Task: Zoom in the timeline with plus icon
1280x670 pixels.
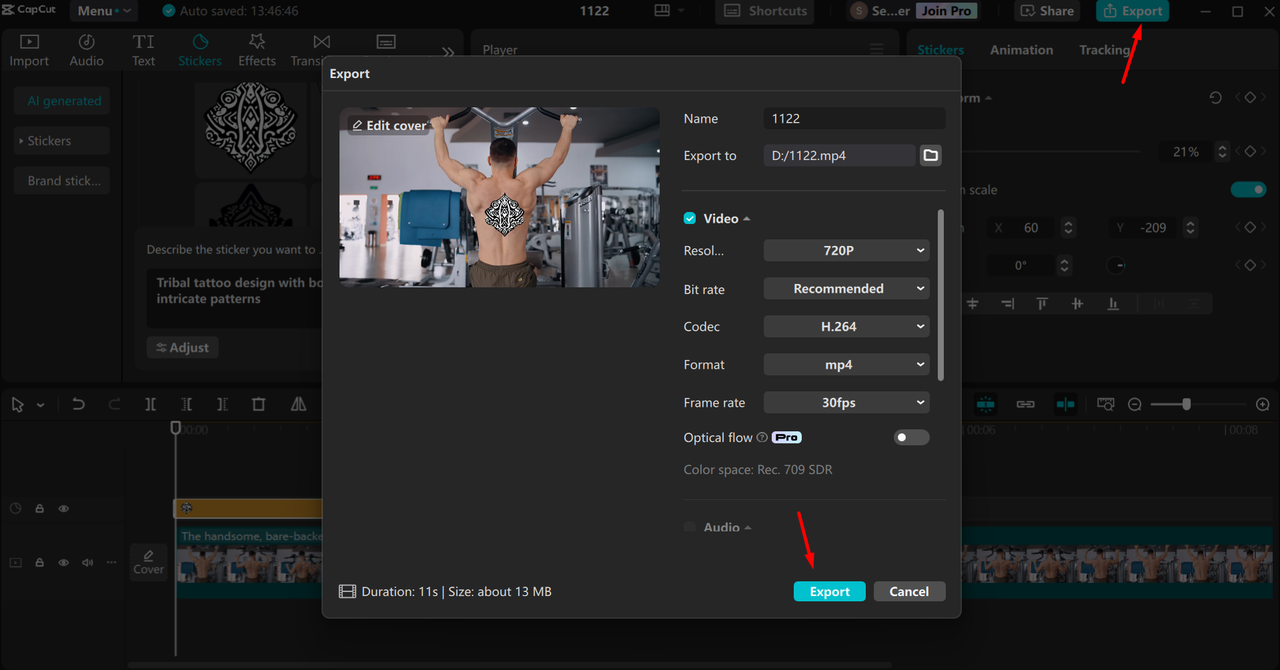Action: (x=1263, y=405)
